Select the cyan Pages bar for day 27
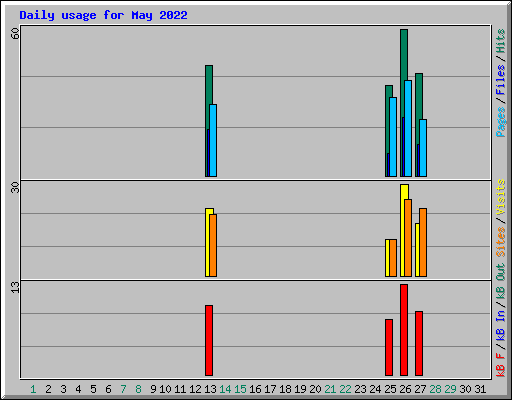512x400 pixels. point(423,148)
